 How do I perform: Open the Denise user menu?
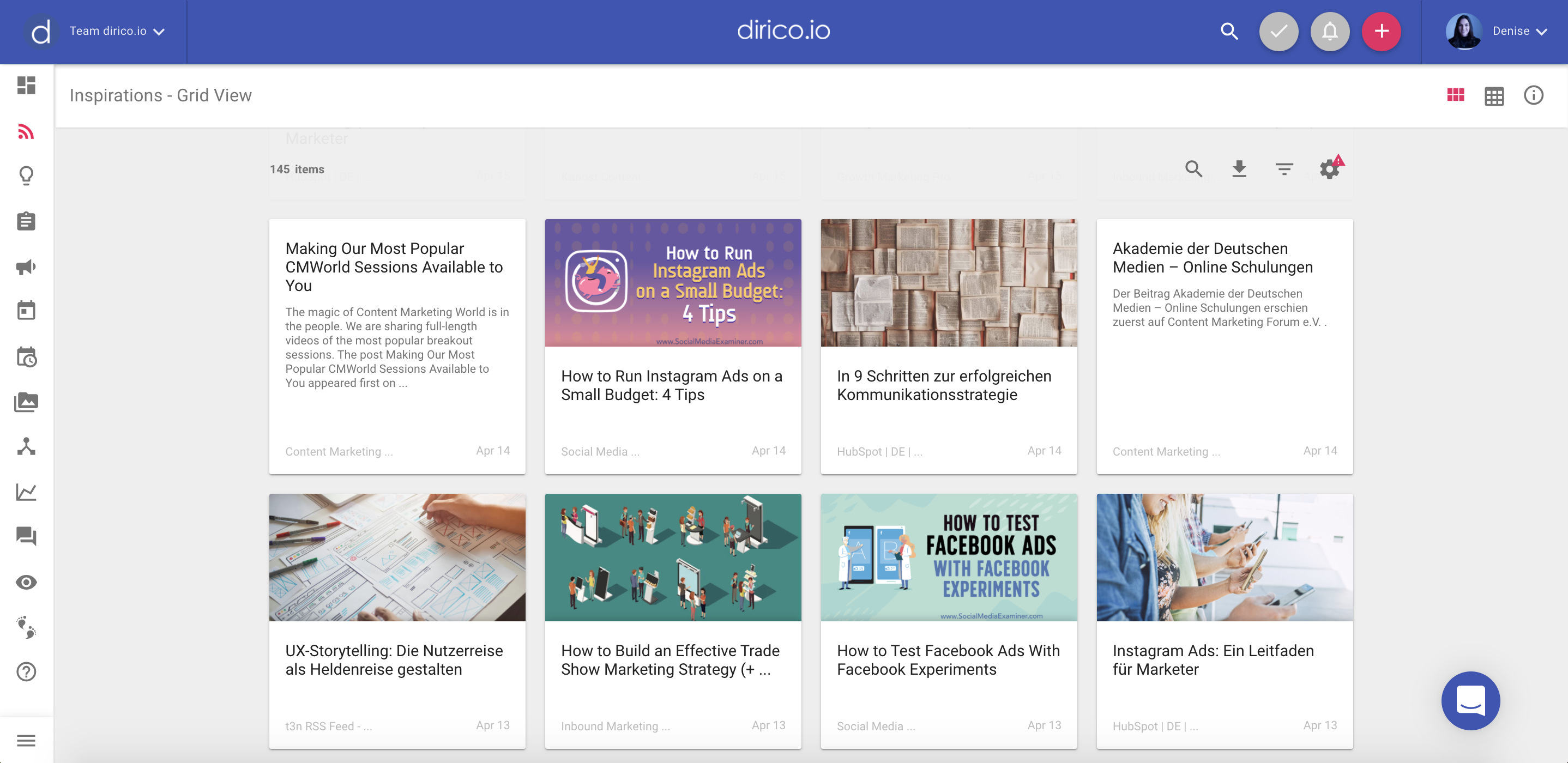[1519, 31]
